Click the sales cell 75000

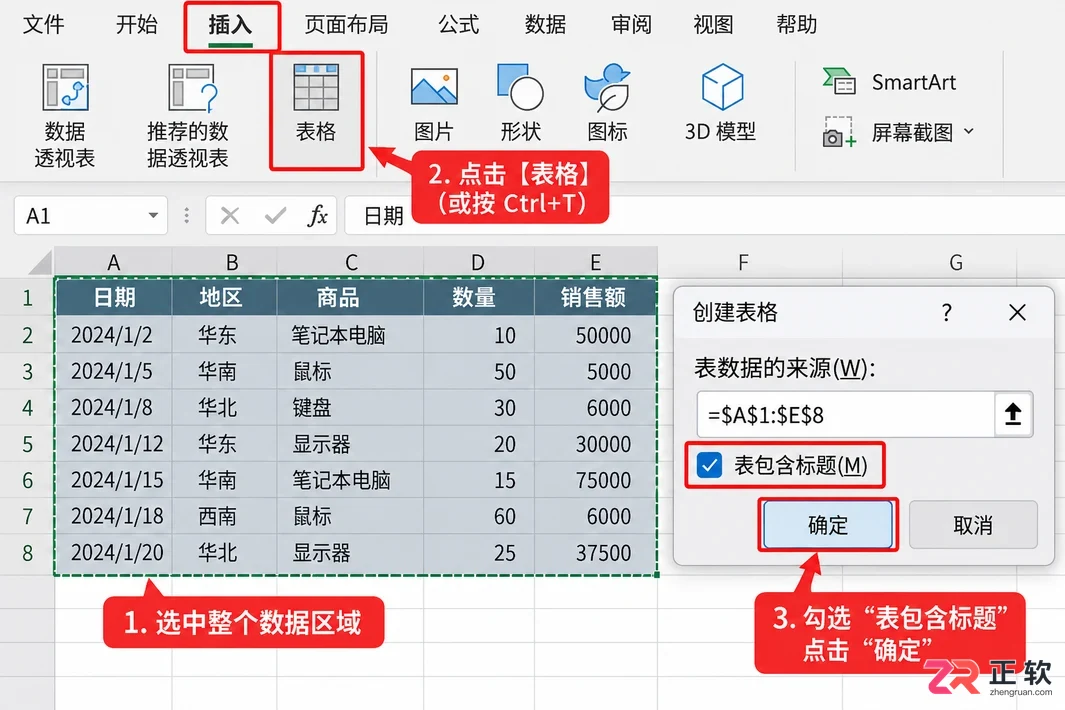pos(595,480)
